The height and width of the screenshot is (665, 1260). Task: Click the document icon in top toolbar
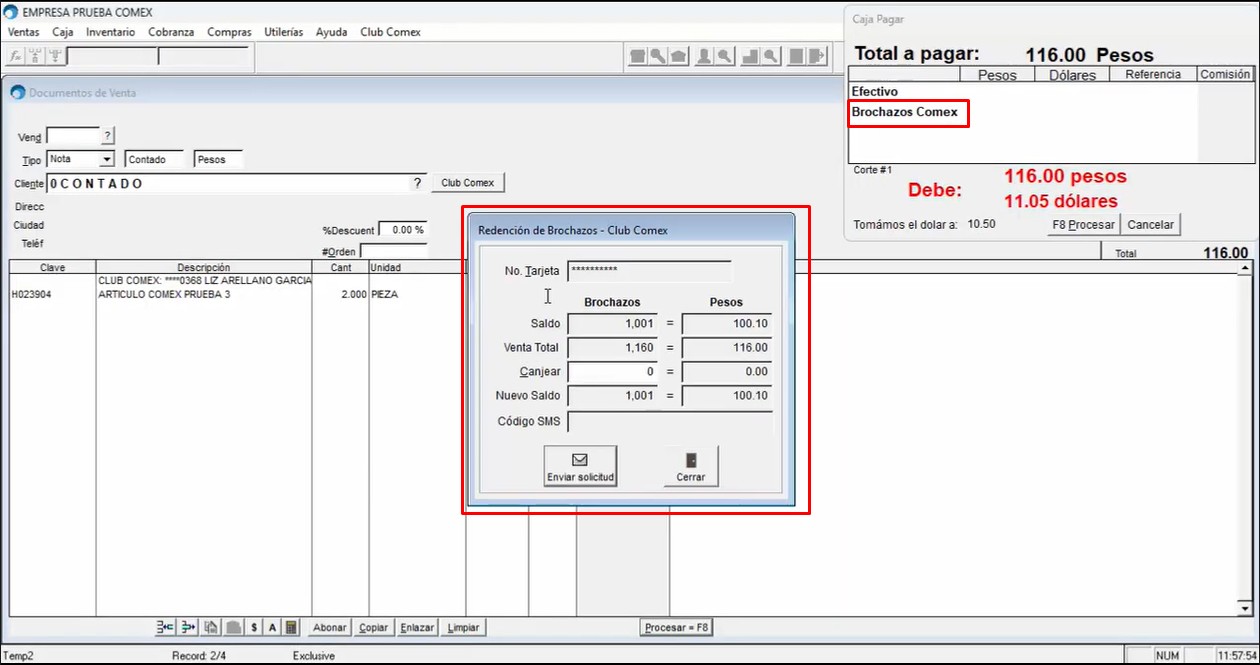[x=637, y=57]
